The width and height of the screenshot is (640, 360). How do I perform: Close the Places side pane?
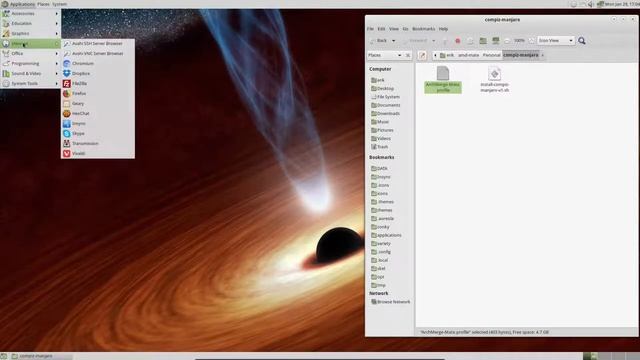(408, 55)
